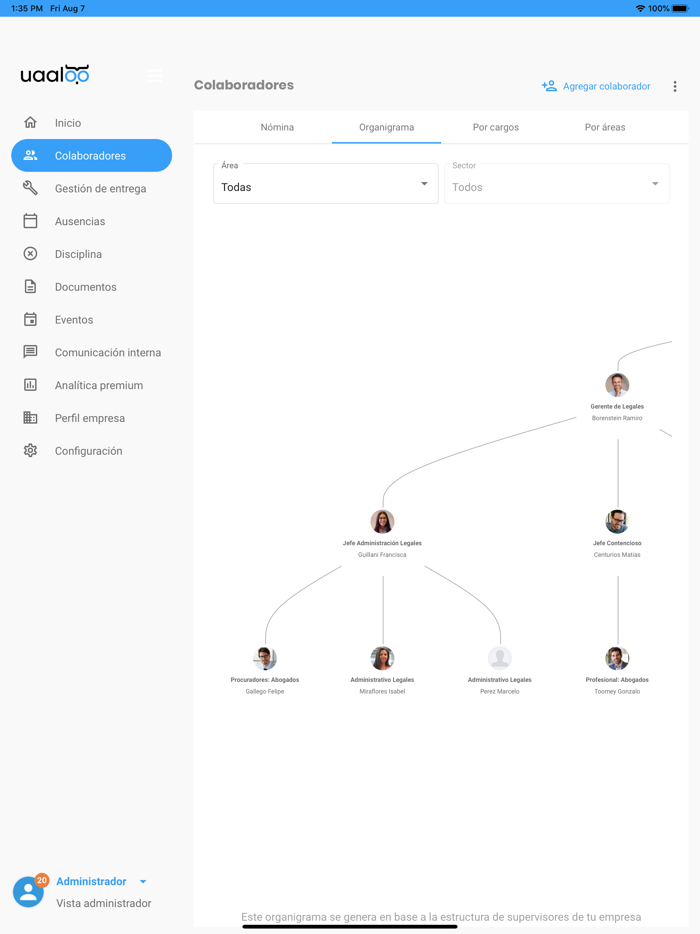Click the Configuración gear icon

click(30, 450)
